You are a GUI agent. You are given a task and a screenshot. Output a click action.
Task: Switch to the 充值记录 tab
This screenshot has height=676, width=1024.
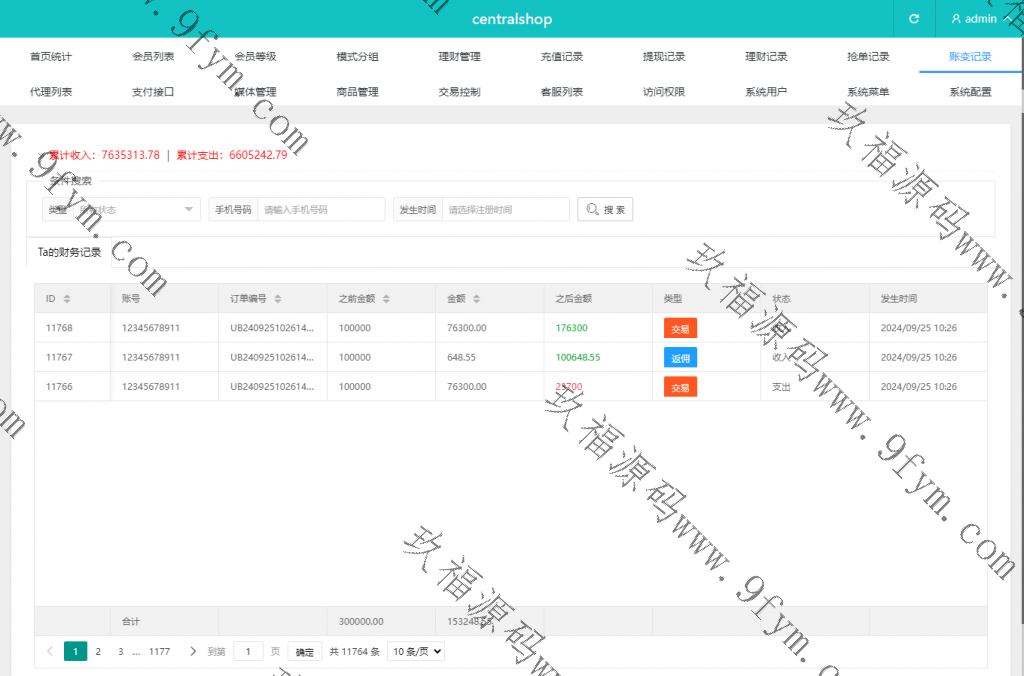(x=562, y=56)
